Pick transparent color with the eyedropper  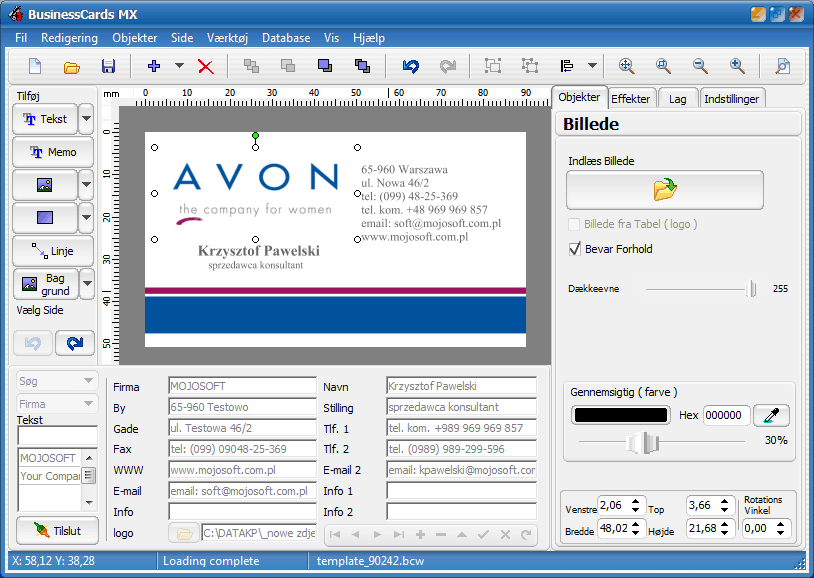771,415
